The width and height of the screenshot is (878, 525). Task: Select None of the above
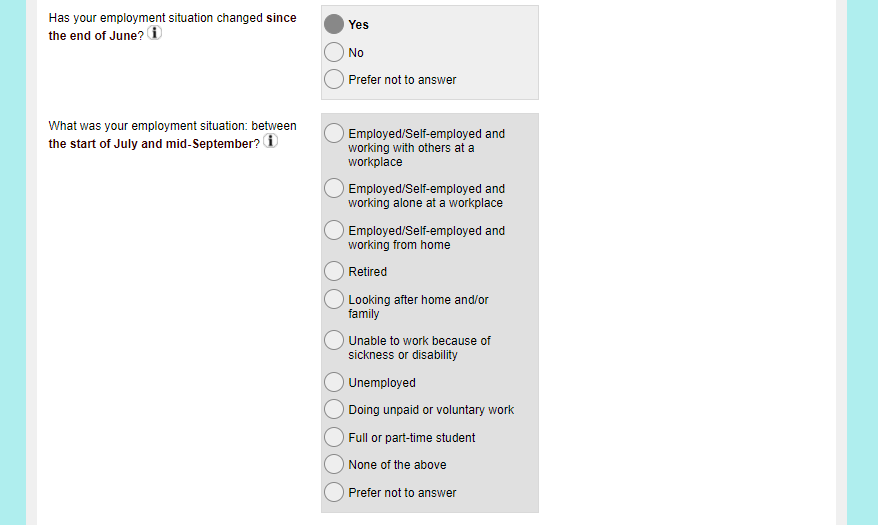click(x=334, y=464)
